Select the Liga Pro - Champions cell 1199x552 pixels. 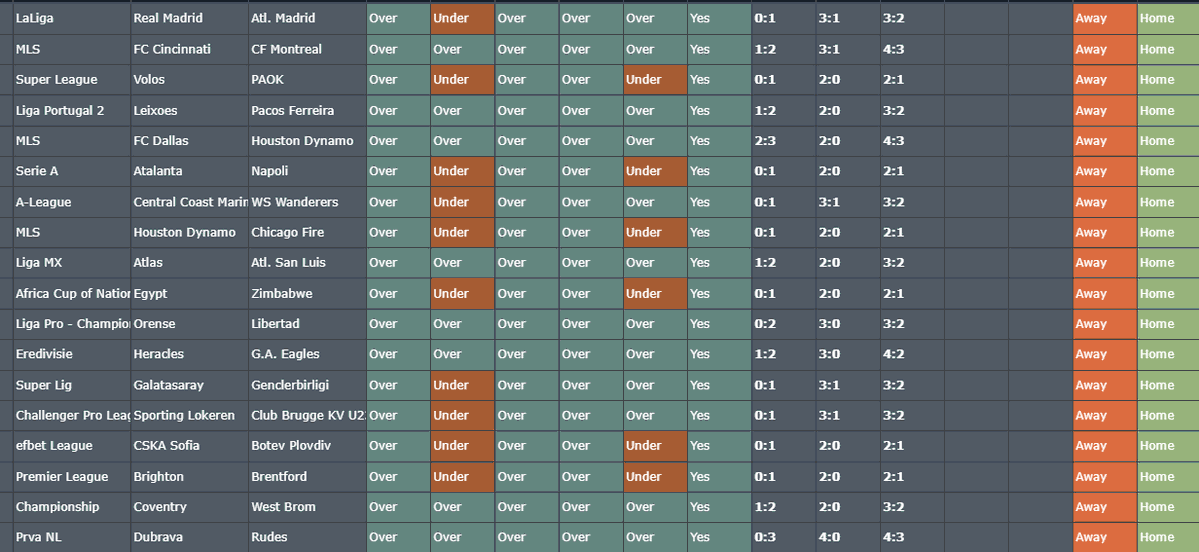point(72,324)
